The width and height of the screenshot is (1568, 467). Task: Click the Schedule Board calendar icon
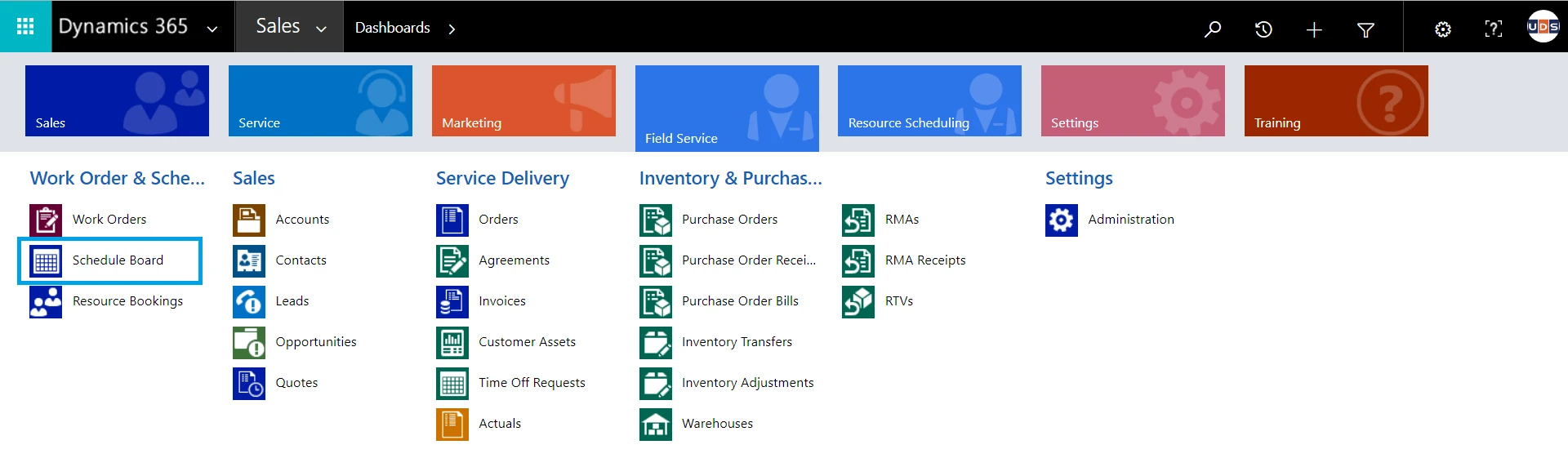click(46, 260)
